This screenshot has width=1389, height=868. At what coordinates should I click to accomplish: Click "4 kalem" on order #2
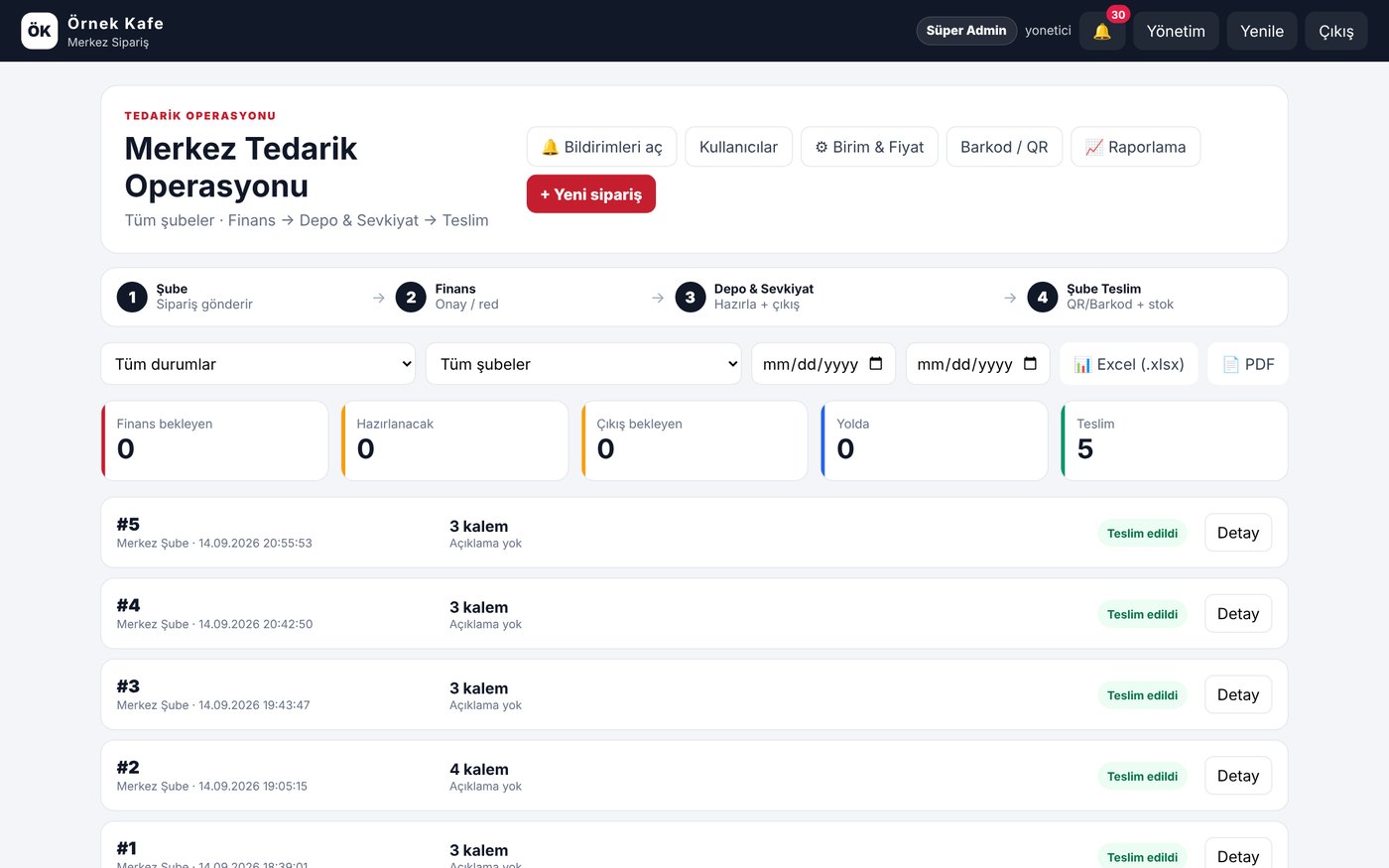pyautogui.click(x=479, y=769)
